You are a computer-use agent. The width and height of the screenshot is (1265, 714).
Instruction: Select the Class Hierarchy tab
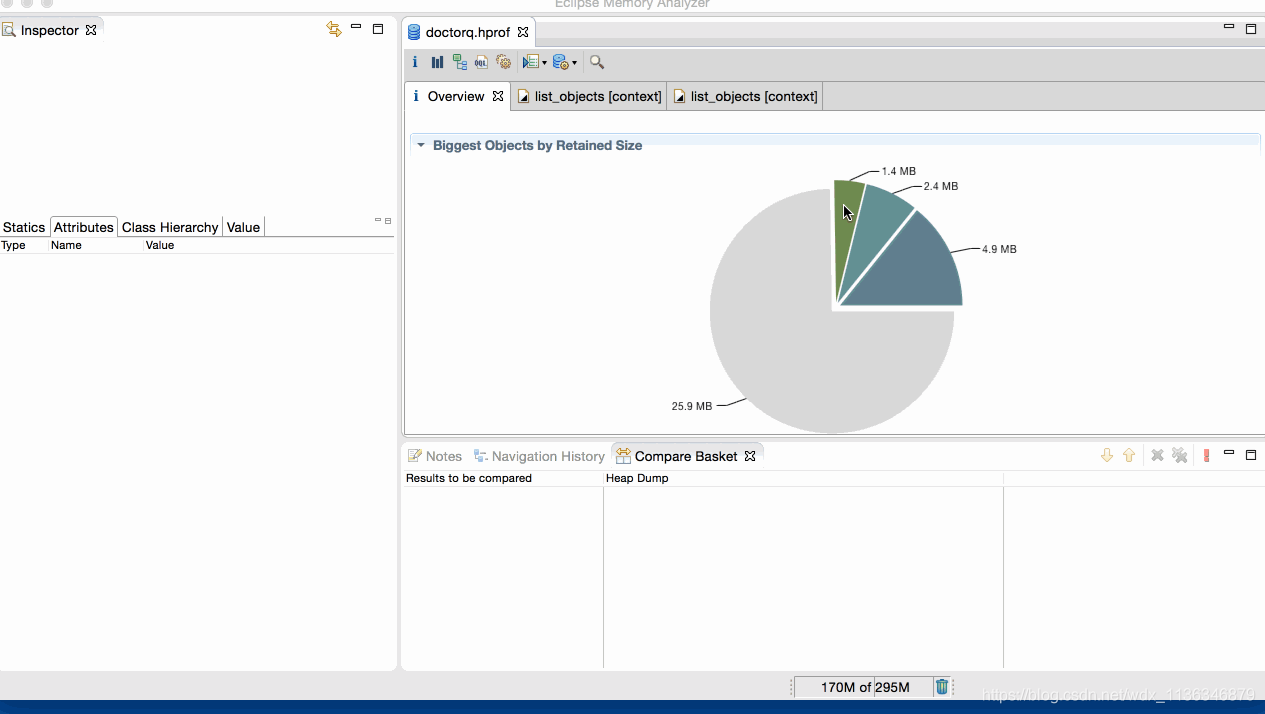170,227
